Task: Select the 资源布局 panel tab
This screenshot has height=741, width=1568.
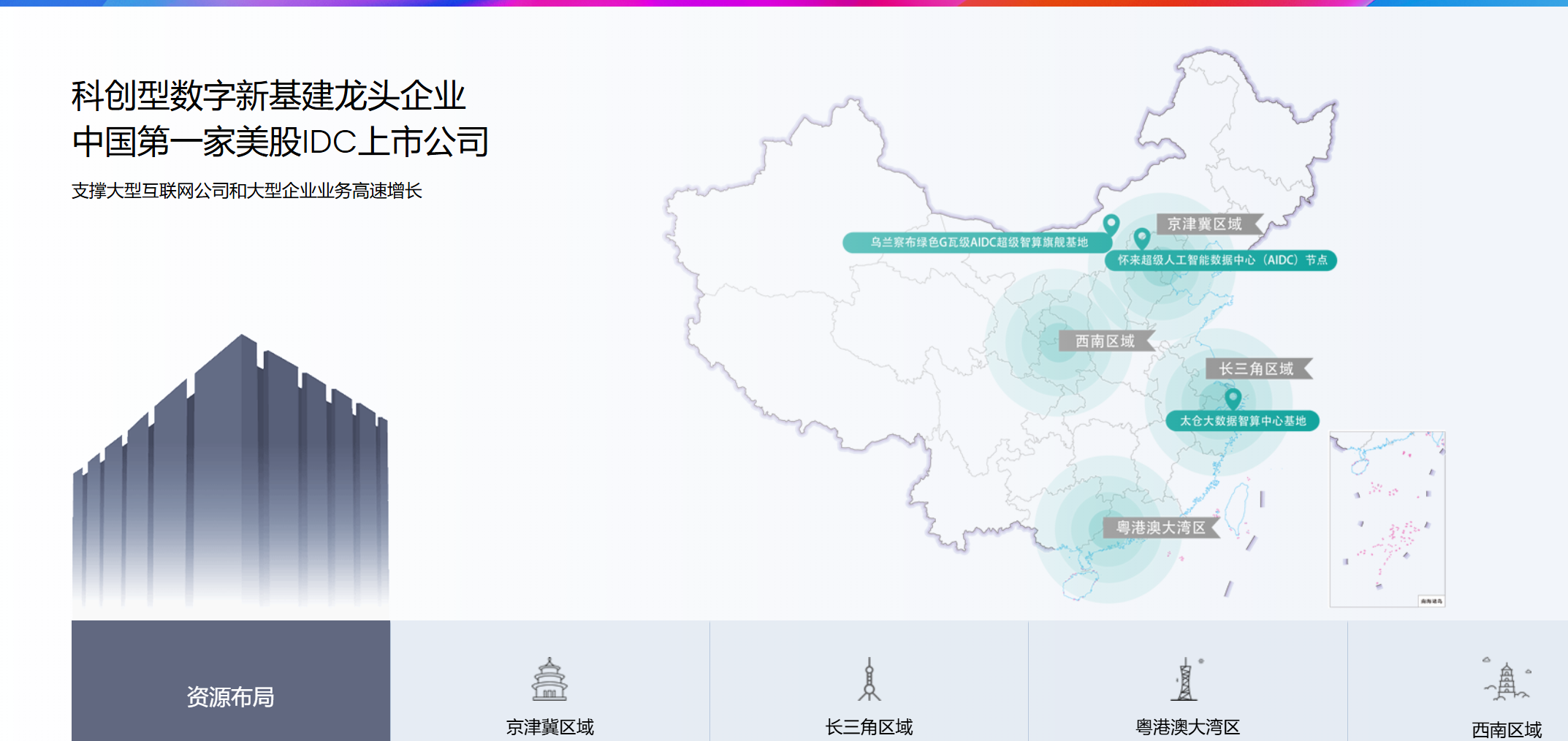Action: (231, 681)
